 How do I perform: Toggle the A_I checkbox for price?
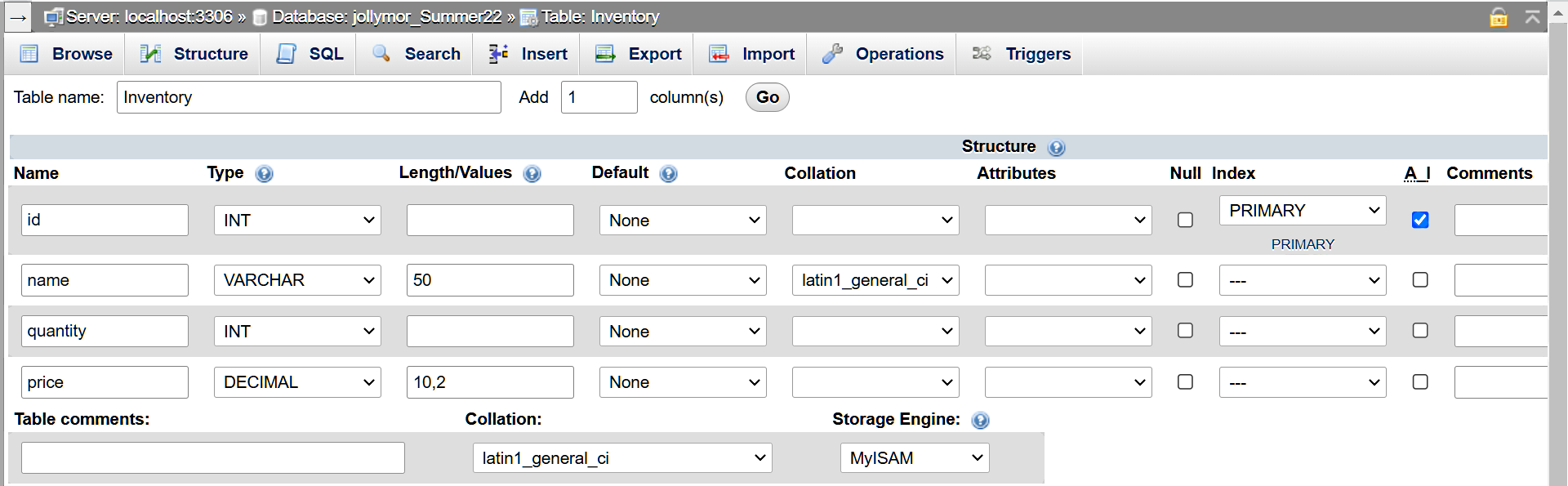[1420, 382]
